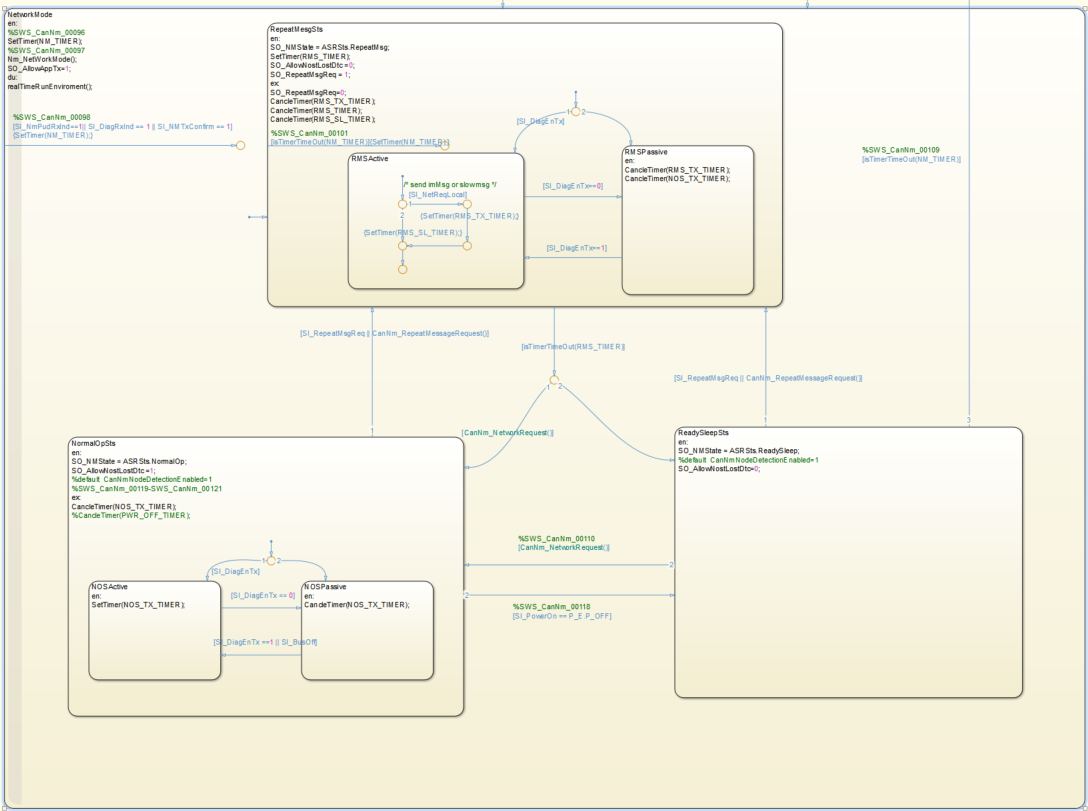
Task: Click the NetworkMode state title
Action: point(30,15)
